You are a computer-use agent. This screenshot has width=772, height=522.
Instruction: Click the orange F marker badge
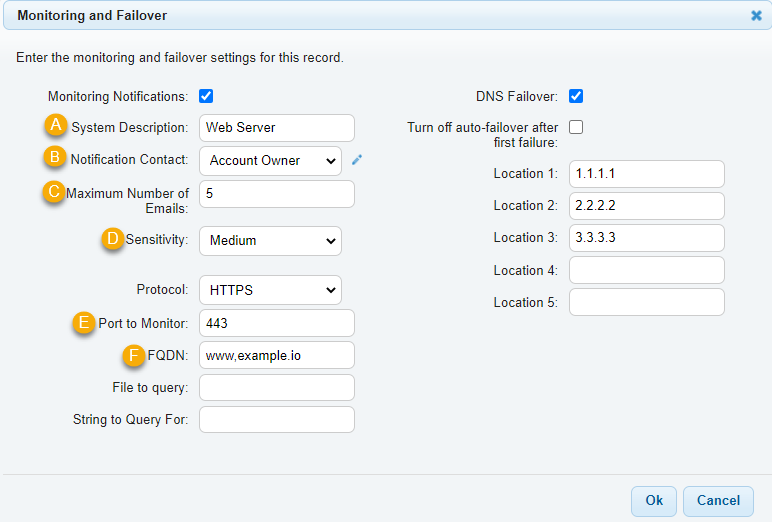click(133, 355)
